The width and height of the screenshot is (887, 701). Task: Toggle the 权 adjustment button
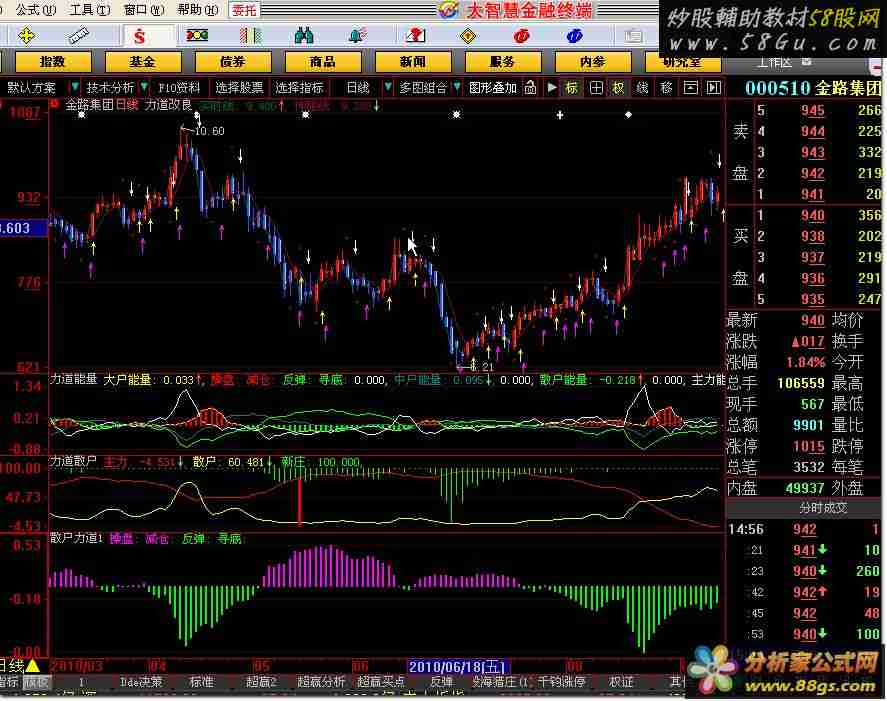point(618,88)
